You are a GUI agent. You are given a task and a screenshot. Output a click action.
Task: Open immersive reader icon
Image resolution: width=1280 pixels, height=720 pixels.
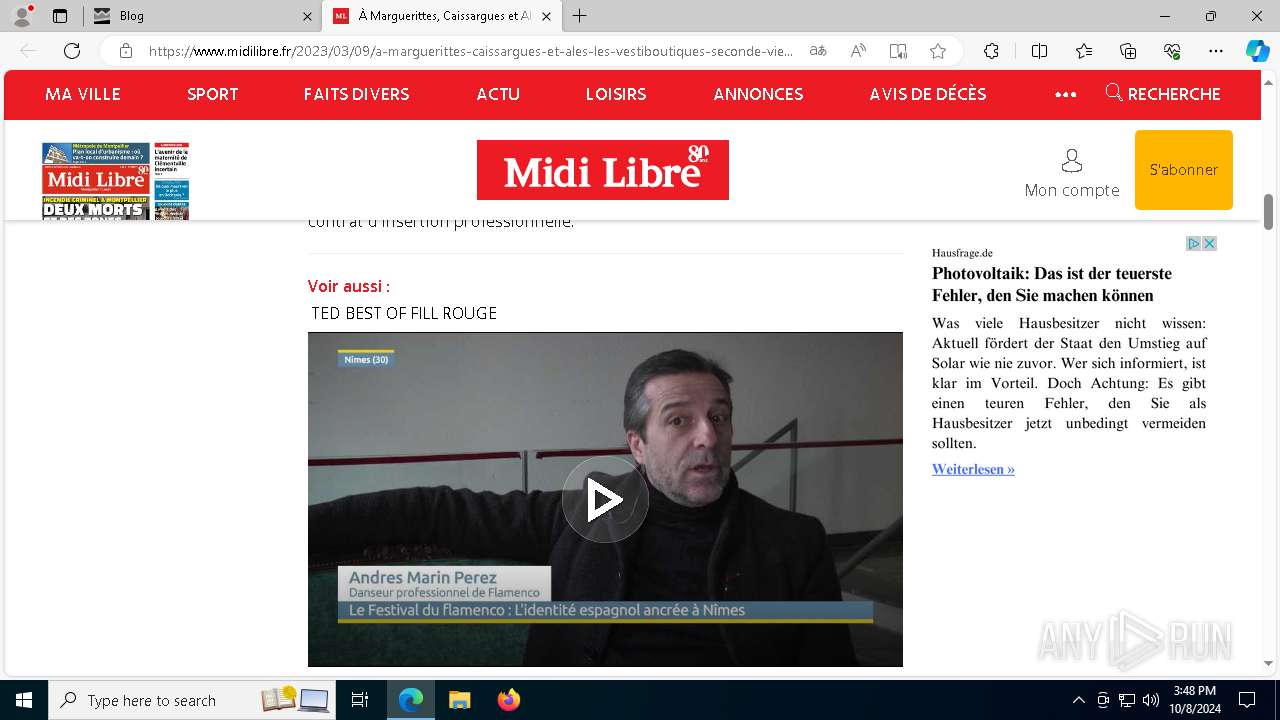tap(898, 51)
